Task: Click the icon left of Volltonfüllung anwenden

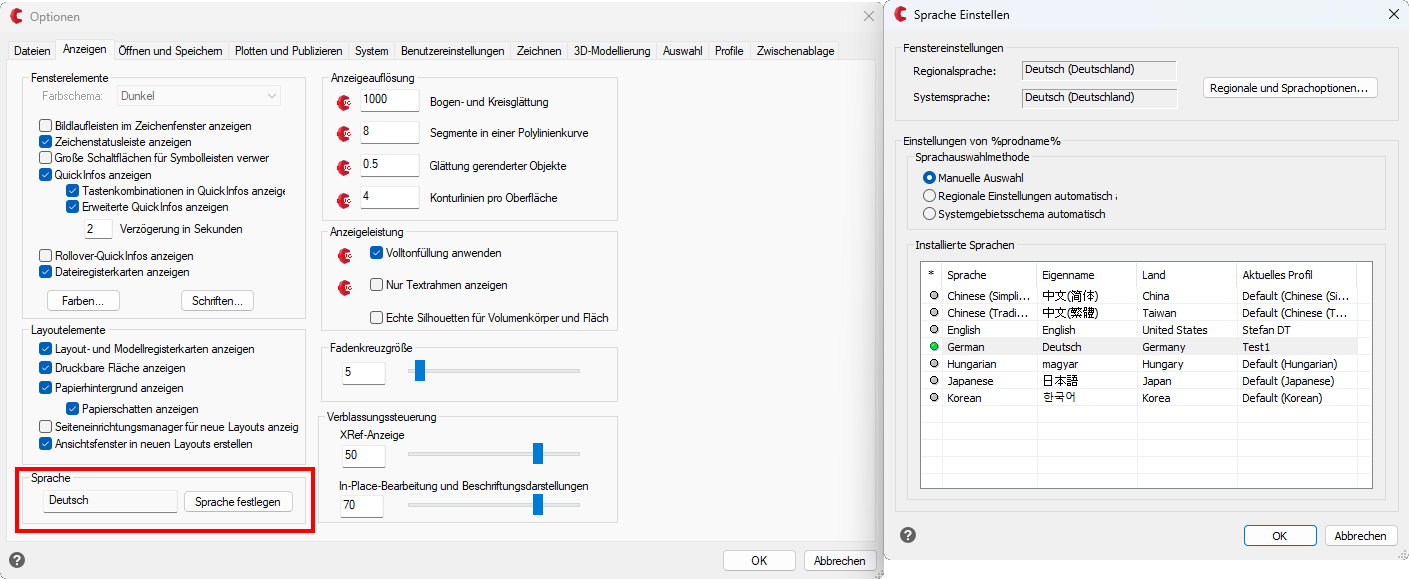Action: pos(345,255)
